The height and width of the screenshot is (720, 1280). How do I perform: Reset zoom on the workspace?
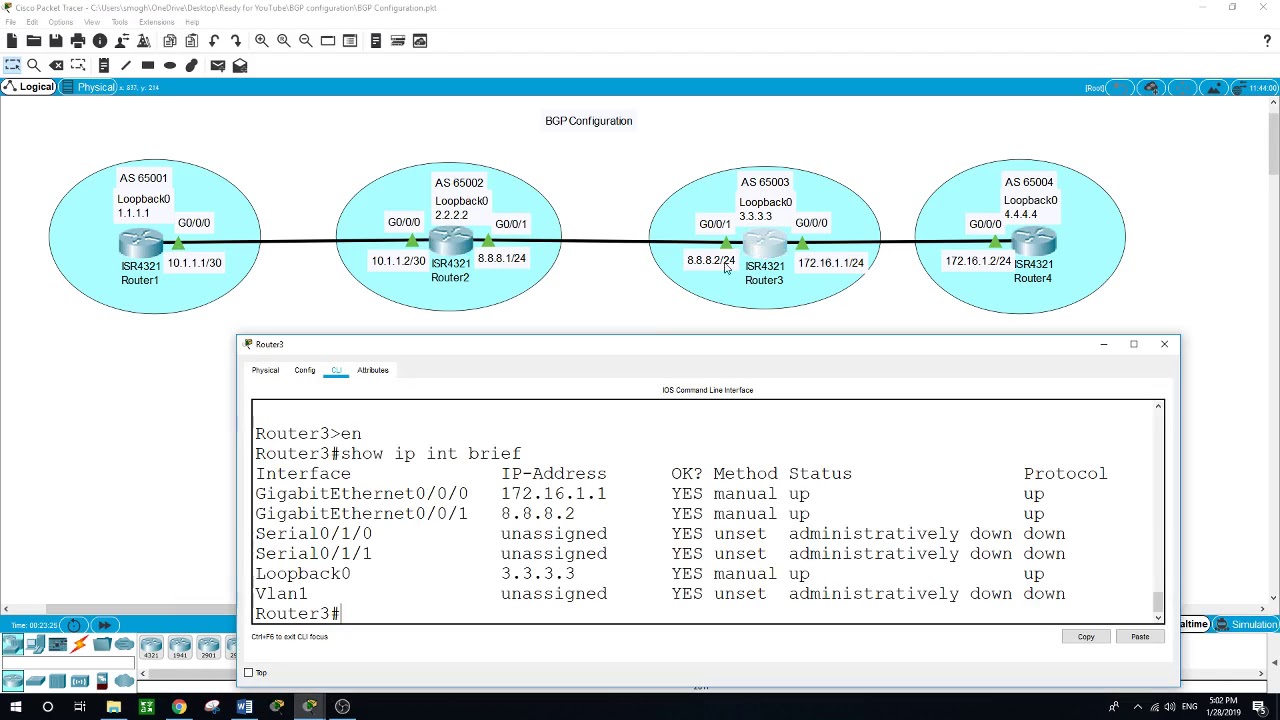click(284, 41)
